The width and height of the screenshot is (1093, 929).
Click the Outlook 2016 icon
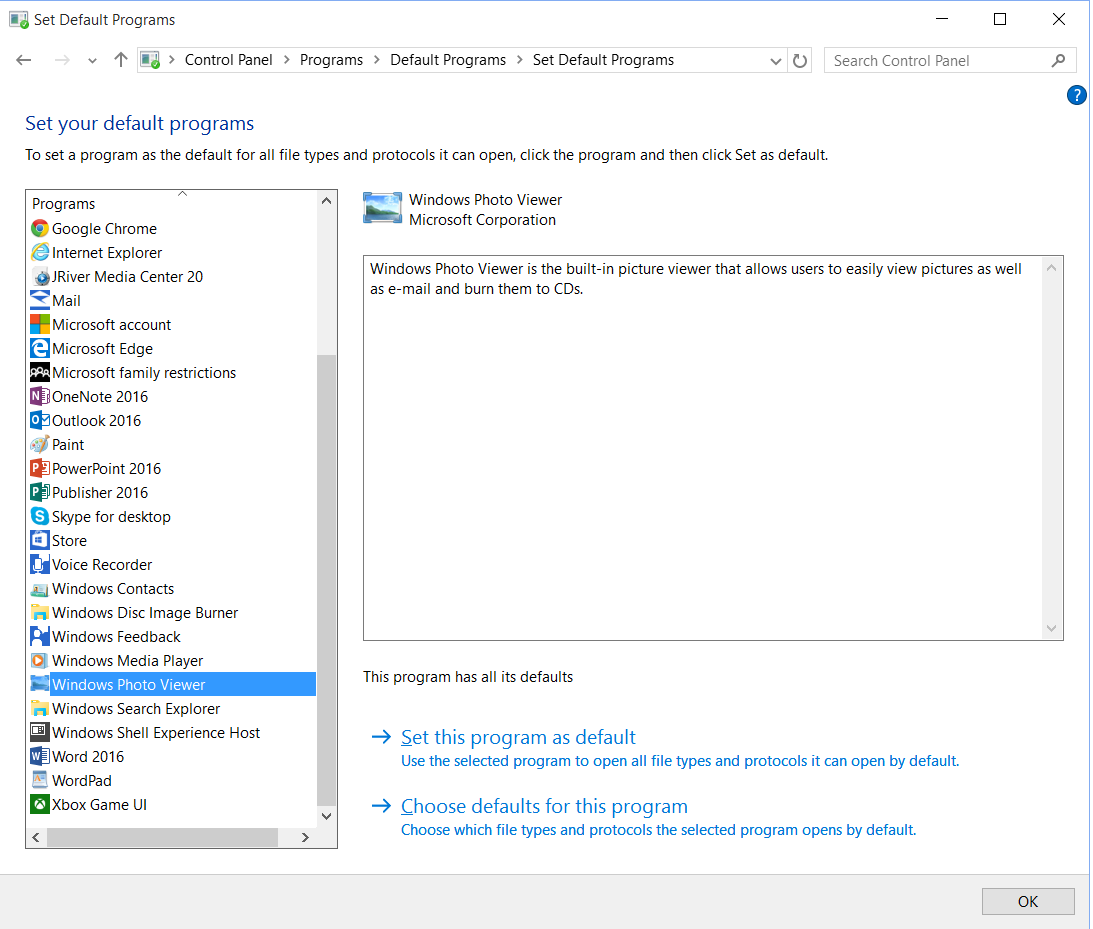(40, 420)
